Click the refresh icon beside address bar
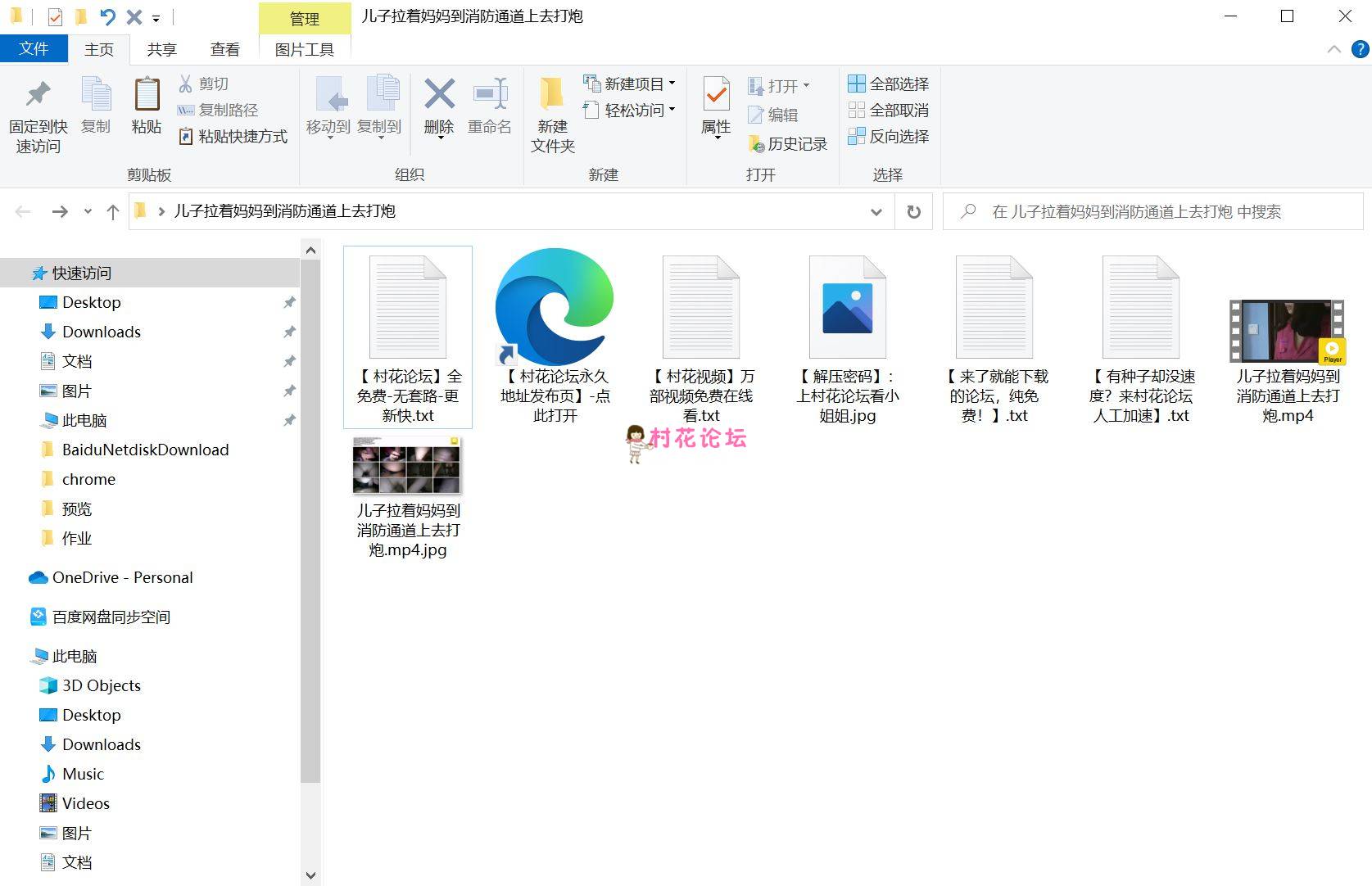This screenshot has height=886, width=1372. 913,212
